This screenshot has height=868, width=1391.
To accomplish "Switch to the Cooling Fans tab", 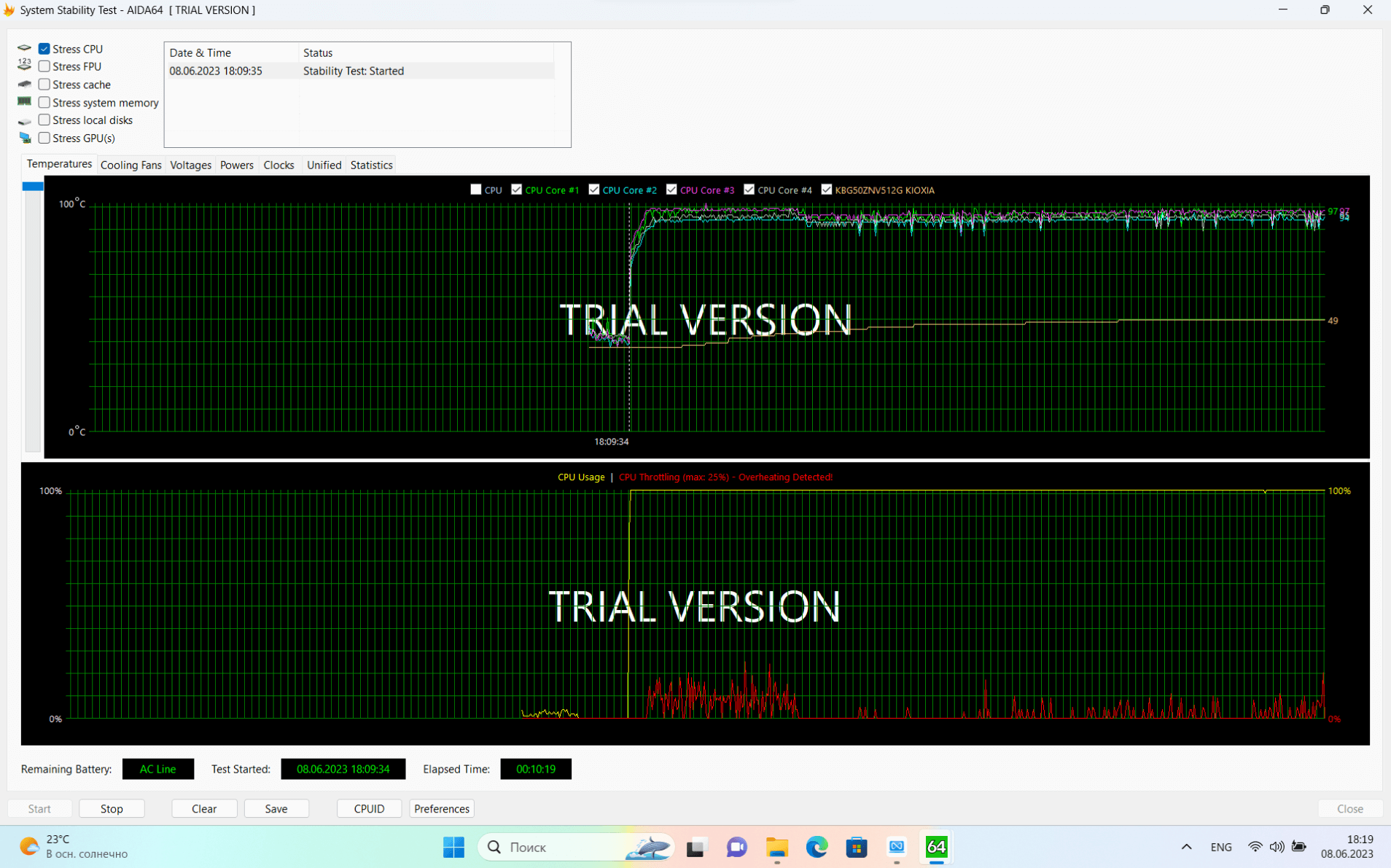I will click(x=130, y=165).
